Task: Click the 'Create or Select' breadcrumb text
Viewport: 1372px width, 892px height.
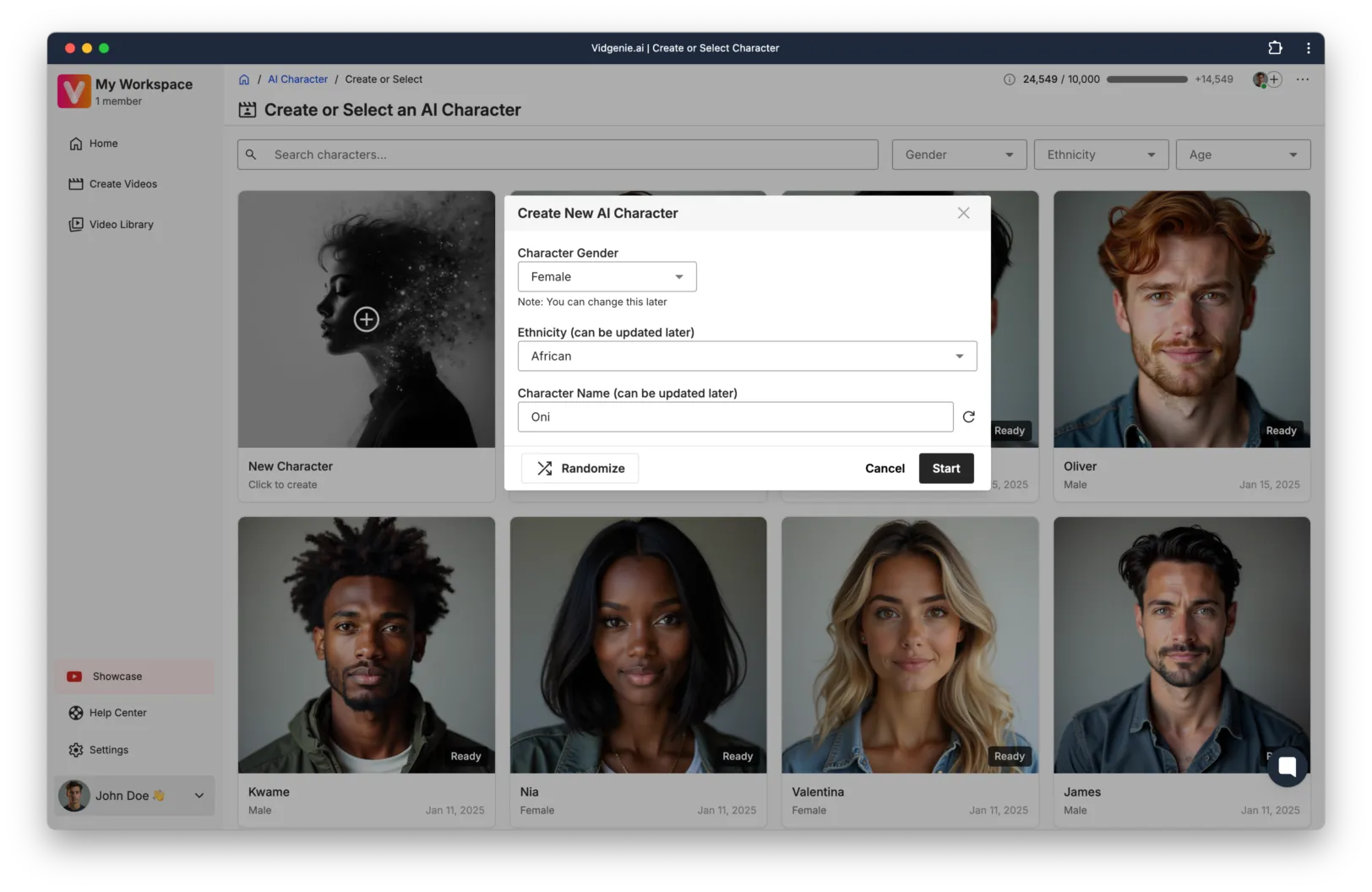Action: (x=384, y=79)
